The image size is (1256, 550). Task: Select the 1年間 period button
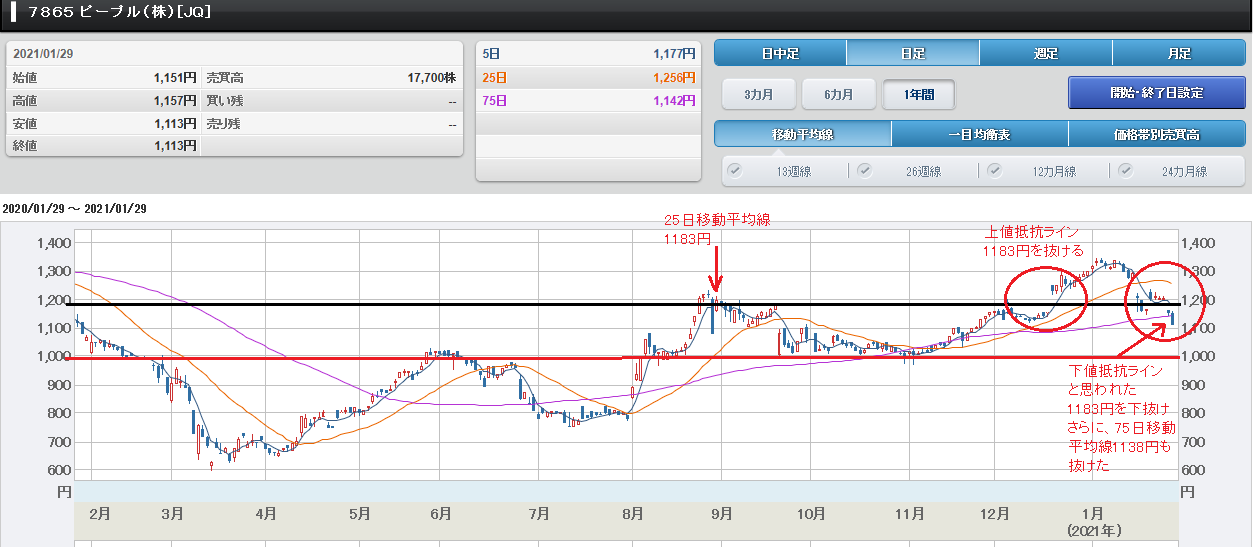[918, 95]
